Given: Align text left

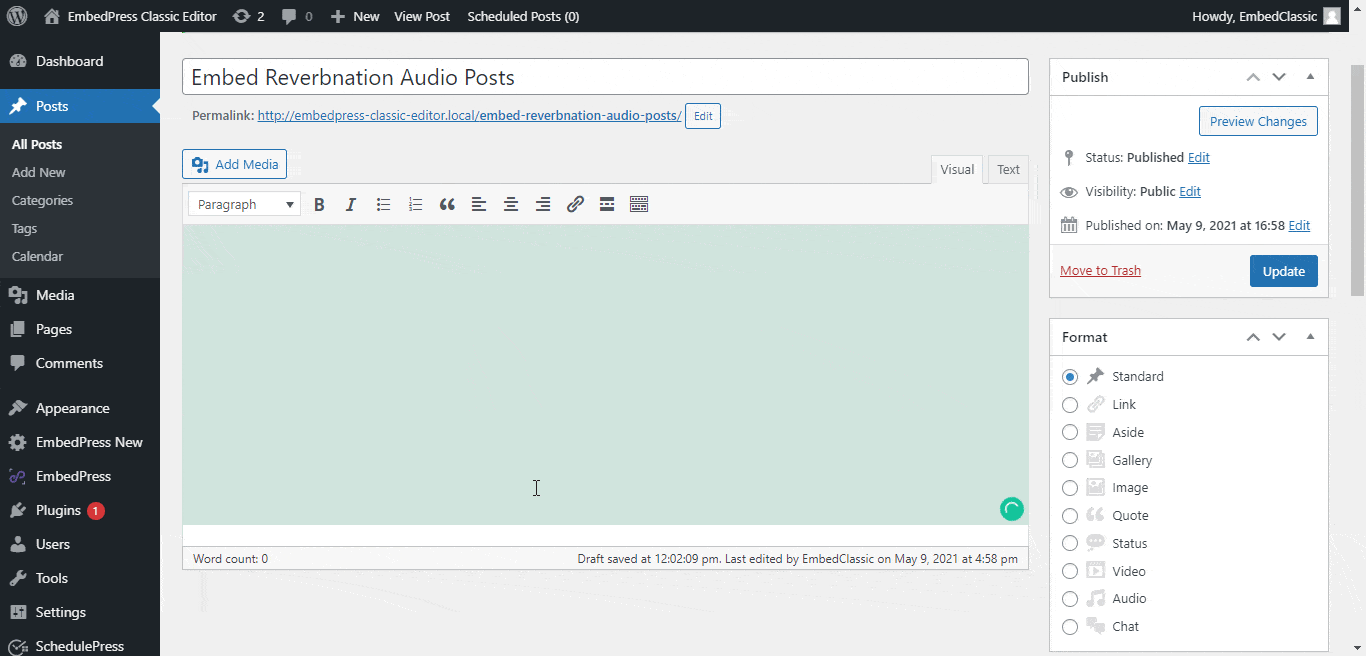Looking at the screenshot, I should click(479, 204).
